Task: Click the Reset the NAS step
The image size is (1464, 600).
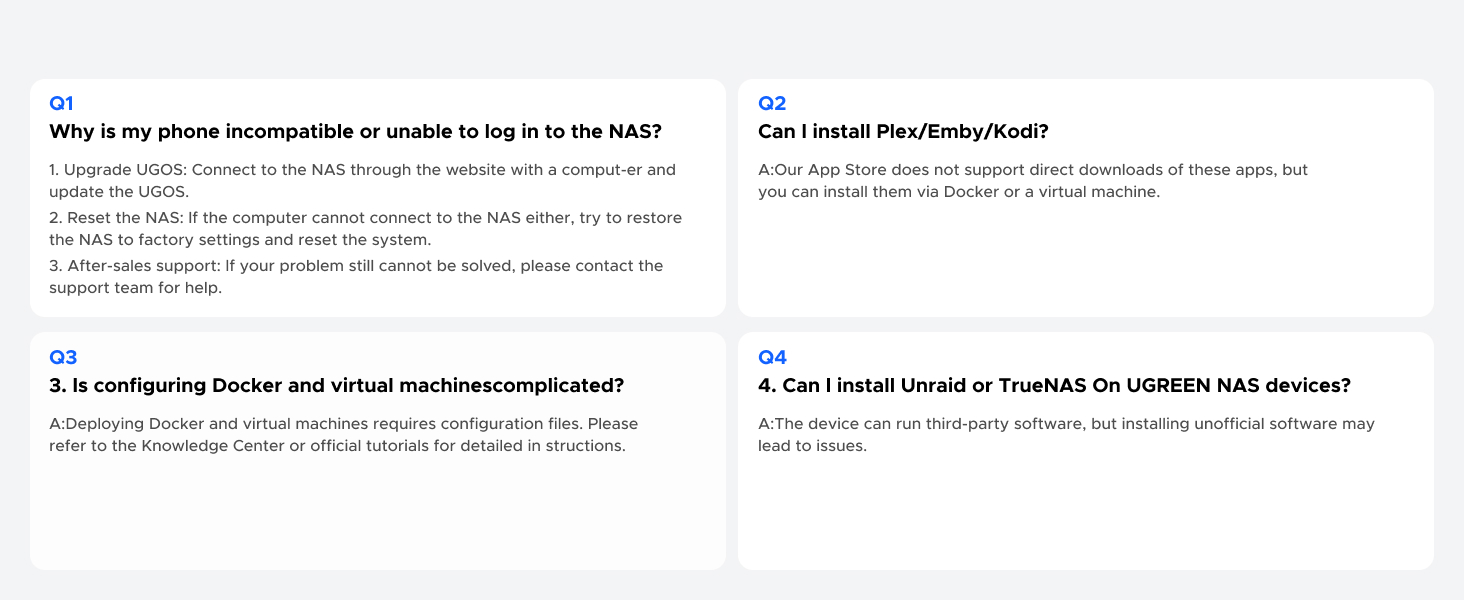Action: (x=365, y=228)
